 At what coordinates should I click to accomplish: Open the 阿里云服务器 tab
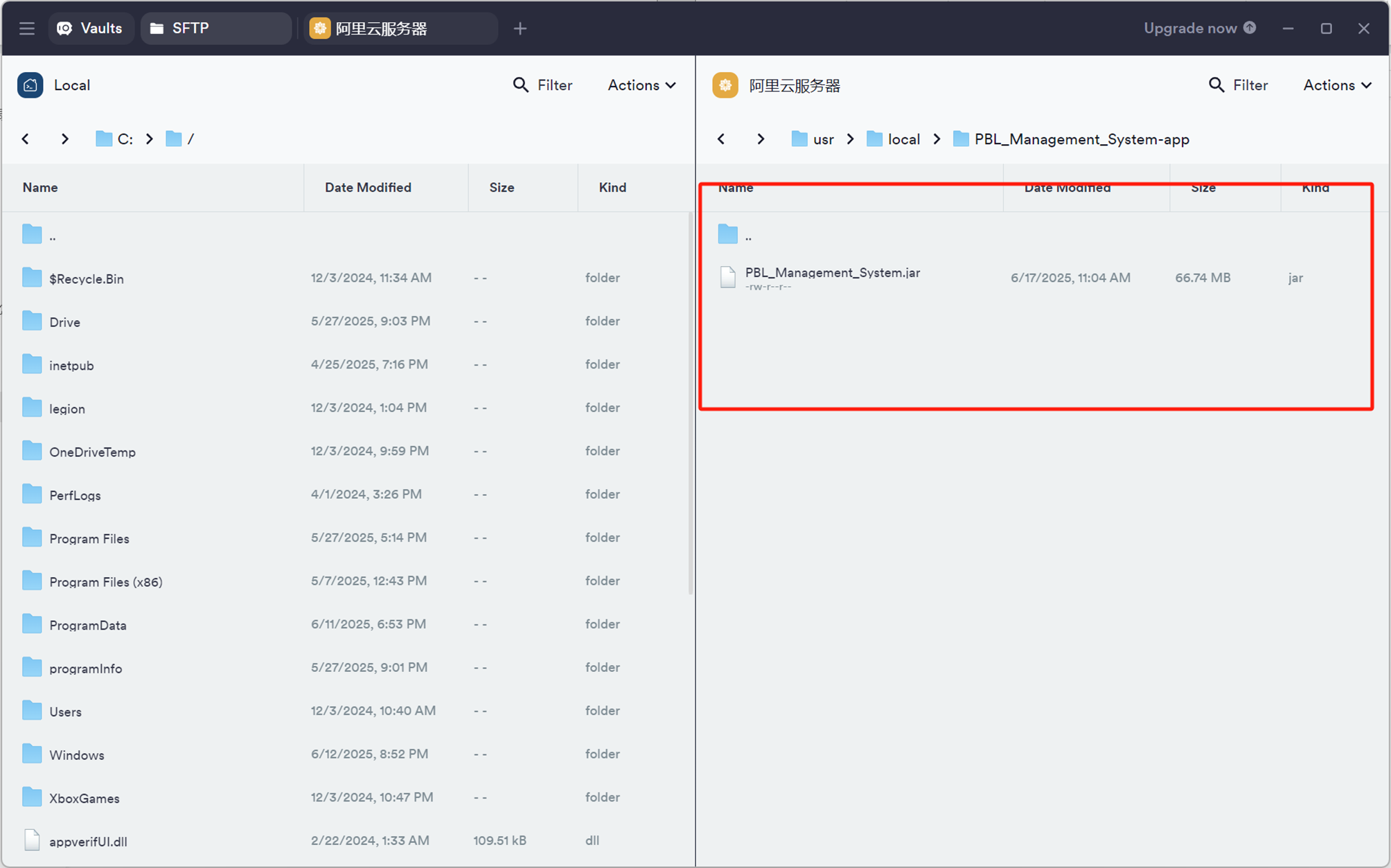[400, 28]
